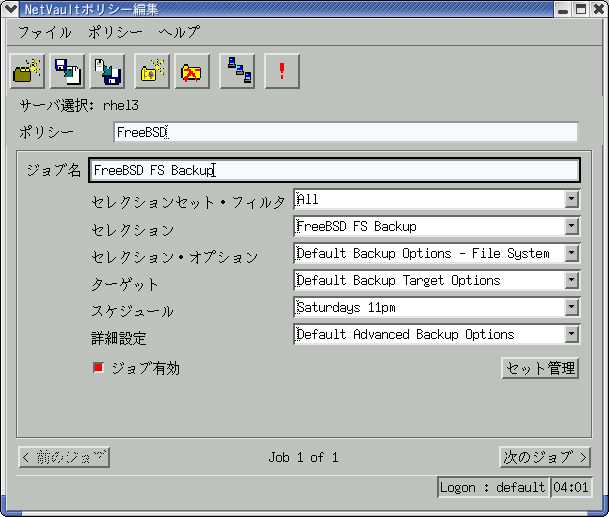The image size is (609, 517).
Task: Minimize the NetVault policy window
Action: (563, 9)
